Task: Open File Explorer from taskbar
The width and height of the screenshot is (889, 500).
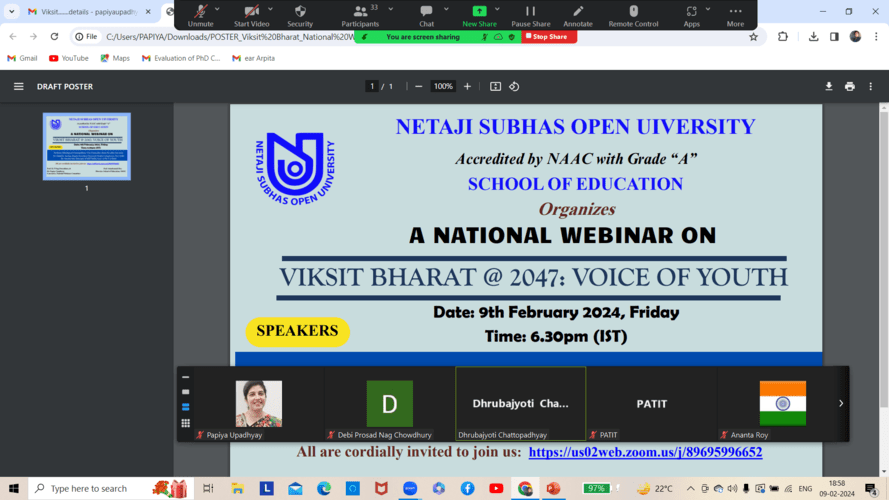Action: tap(237, 488)
